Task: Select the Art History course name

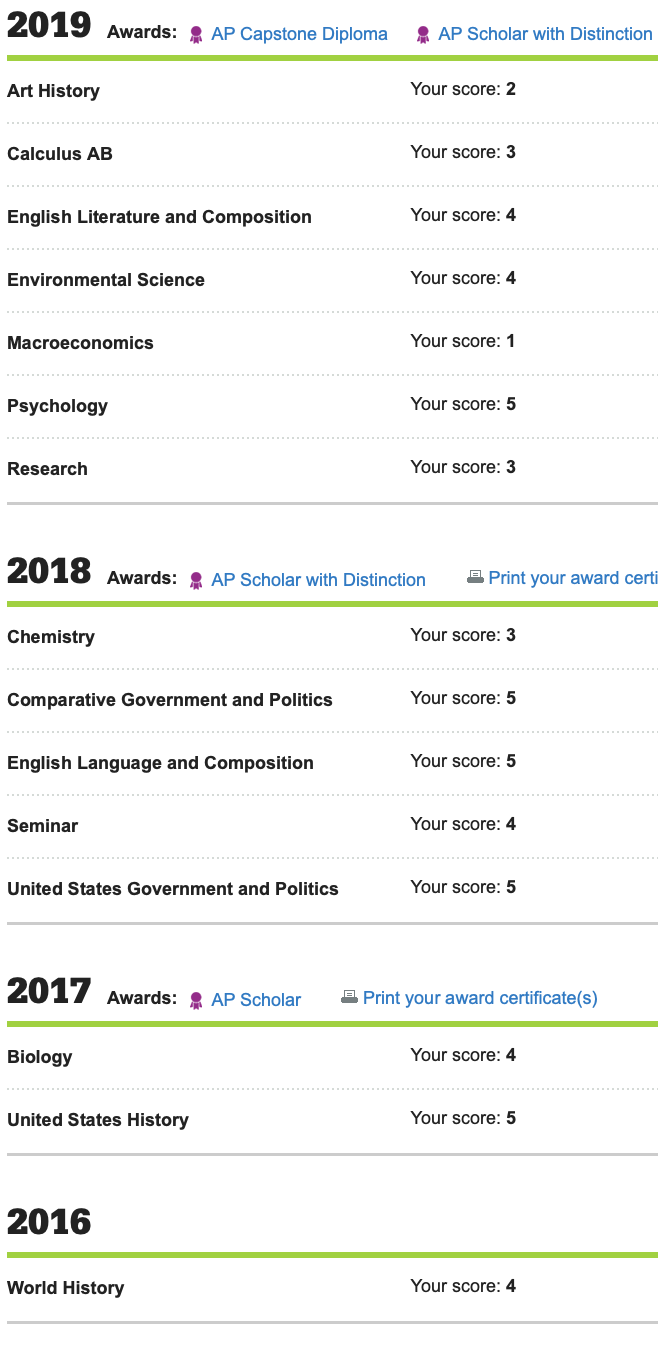Action: click(53, 91)
